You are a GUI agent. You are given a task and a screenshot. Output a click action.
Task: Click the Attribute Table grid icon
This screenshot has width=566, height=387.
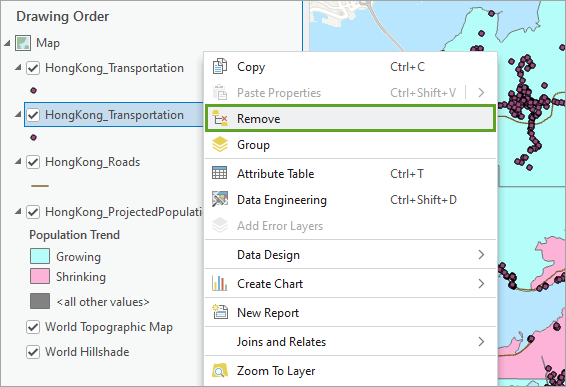[x=219, y=173]
